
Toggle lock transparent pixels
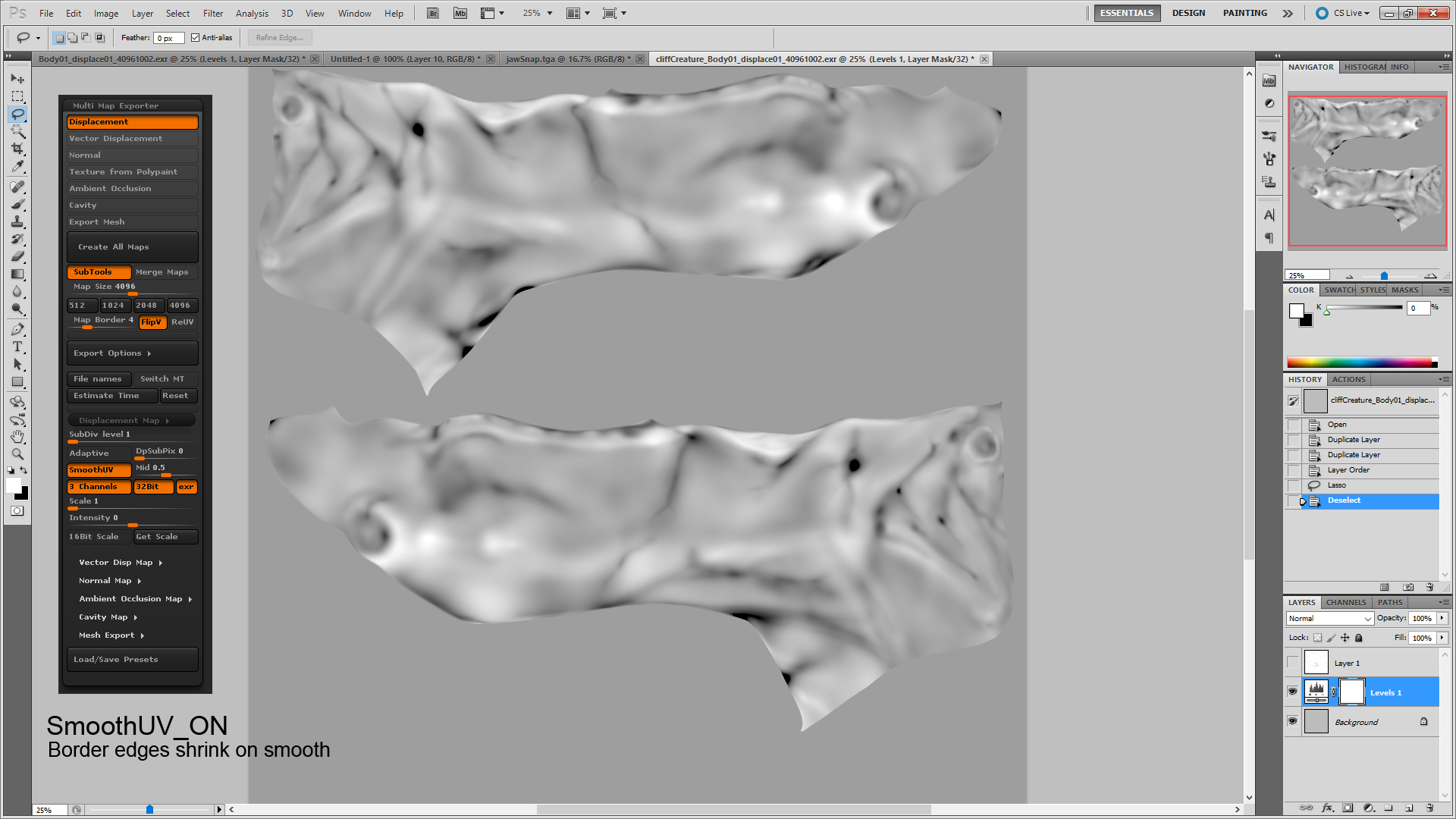1318,638
